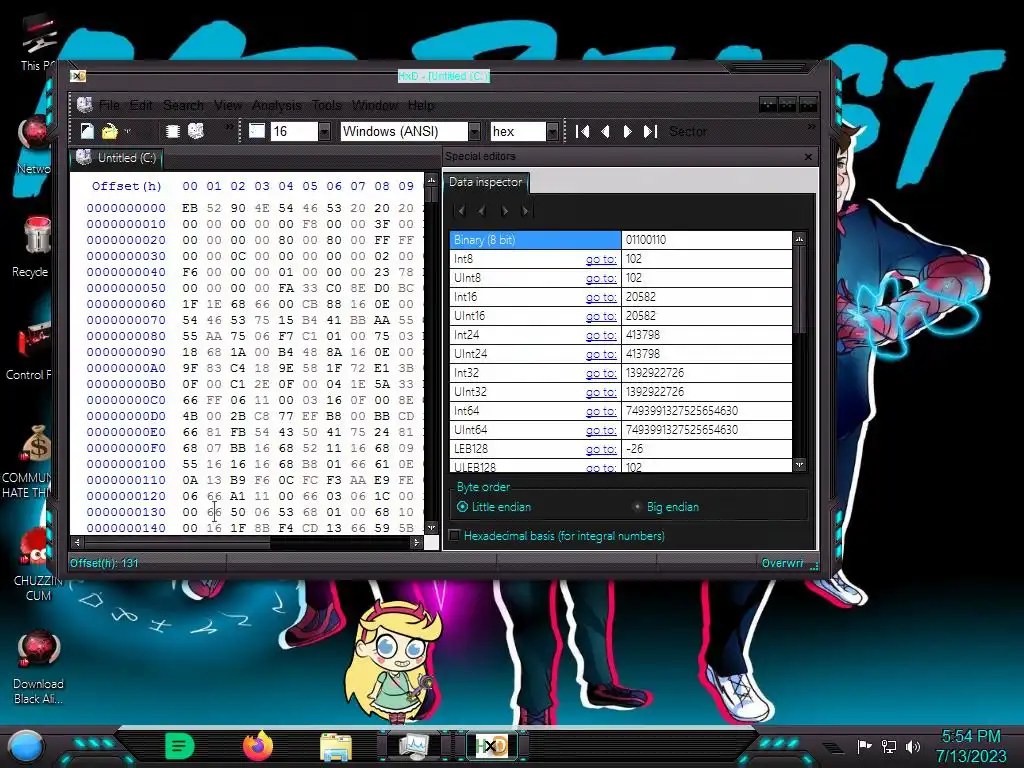
Task: Select Big endian byte order
Action: [x=665, y=507]
